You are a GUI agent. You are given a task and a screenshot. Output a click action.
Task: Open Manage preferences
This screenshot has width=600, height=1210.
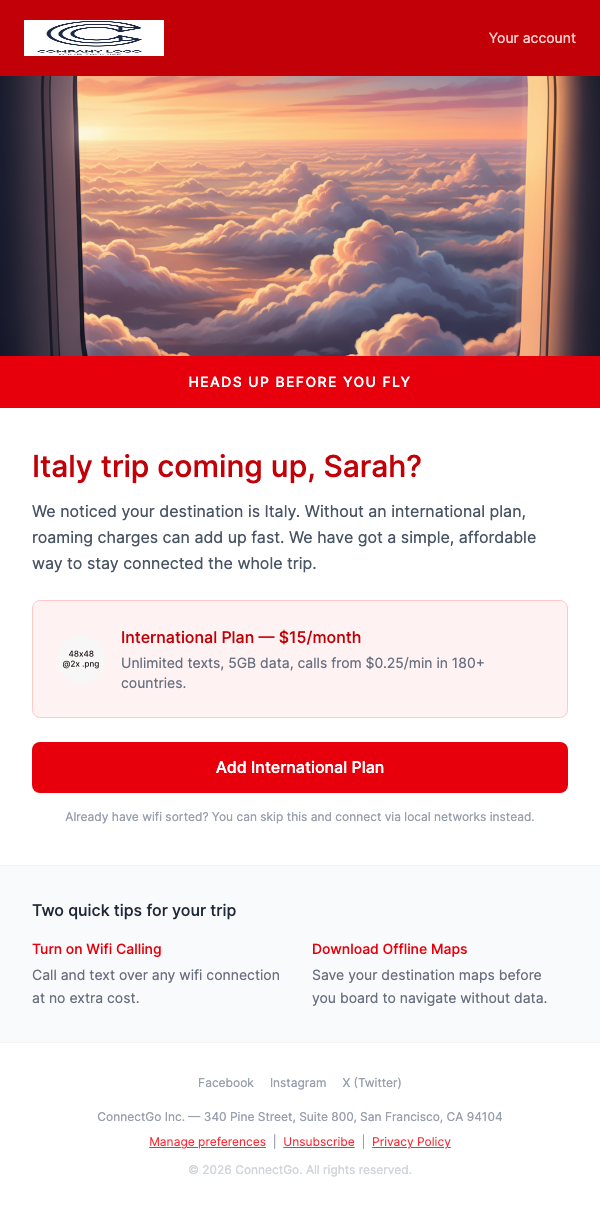(x=207, y=1141)
